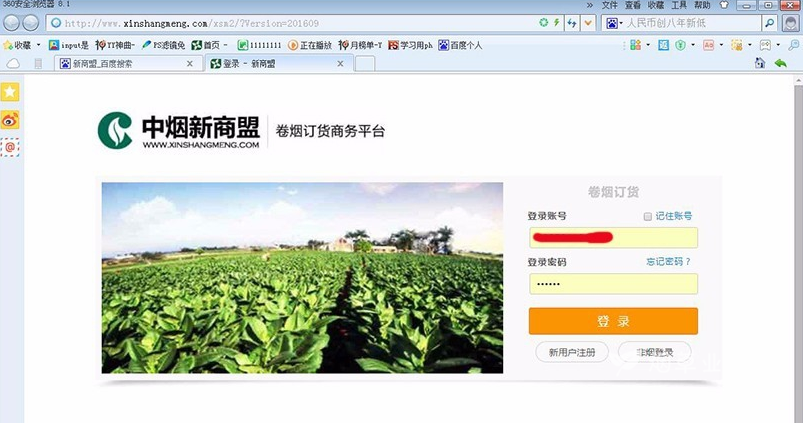Focus the 登录账号 input field
Viewport: 803px width, 423px height.
pyautogui.click(x=613, y=238)
